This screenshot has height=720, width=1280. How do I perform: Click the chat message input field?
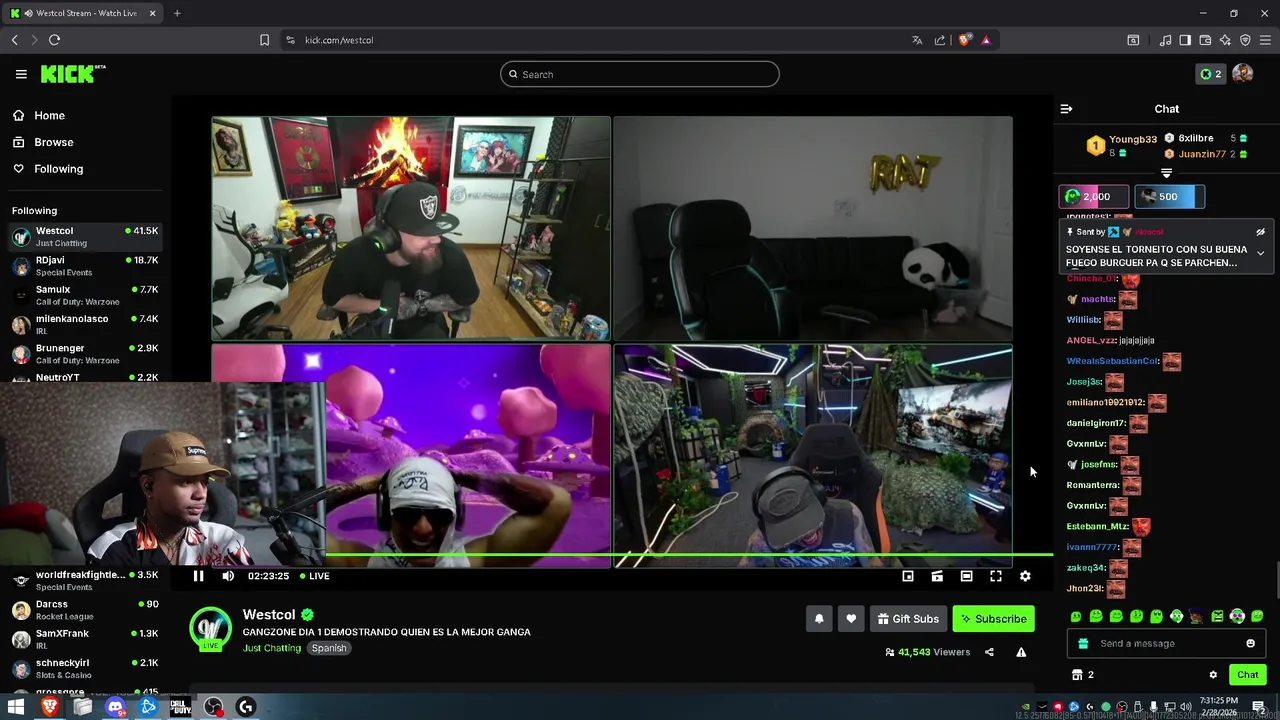click(1166, 644)
